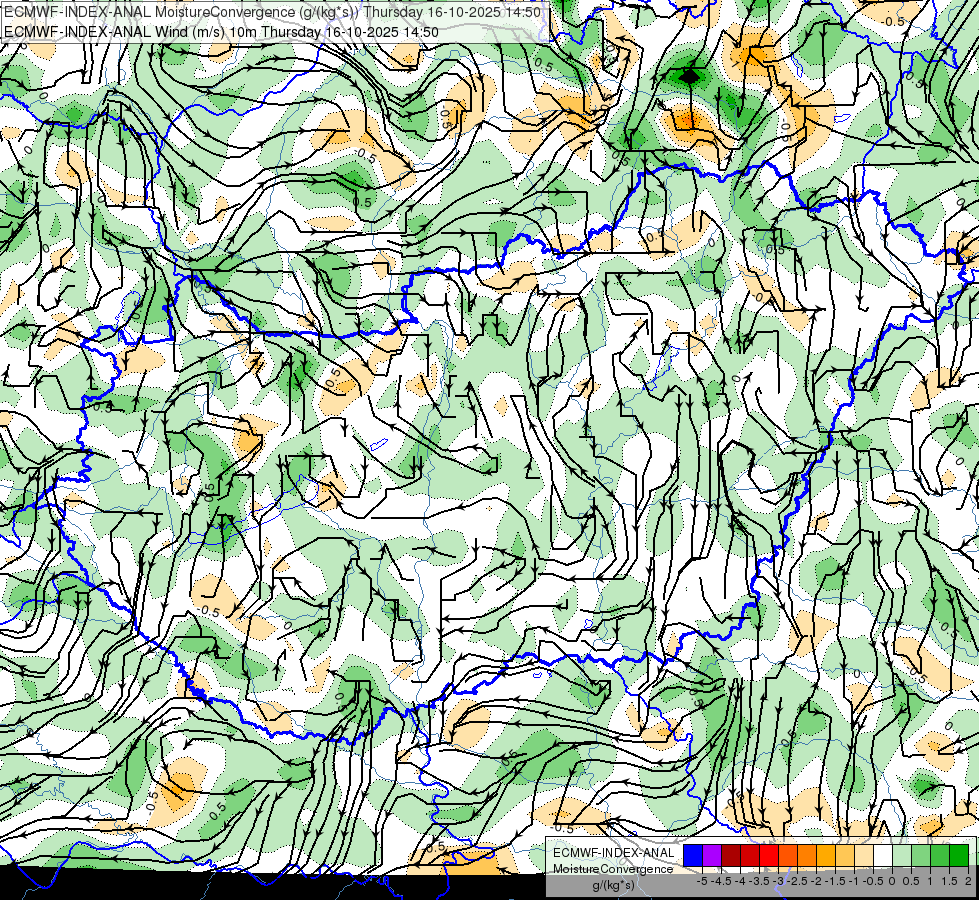Click the pale peach legend swatch
This screenshot has height=900, width=979.
pyautogui.click(x=864, y=855)
